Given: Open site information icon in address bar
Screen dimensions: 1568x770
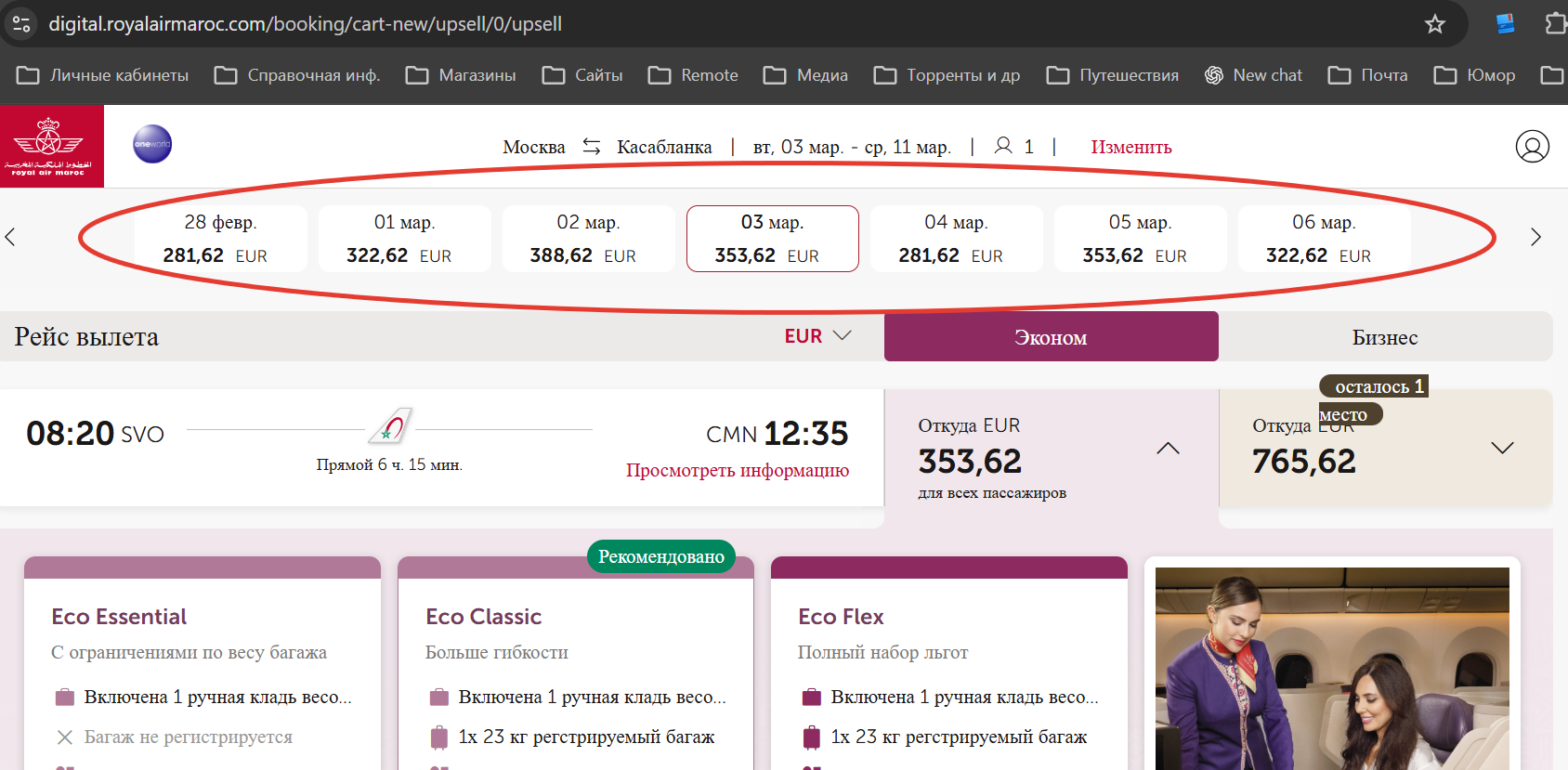Looking at the screenshot, I should pyautogui.click(x=21, y=24).
